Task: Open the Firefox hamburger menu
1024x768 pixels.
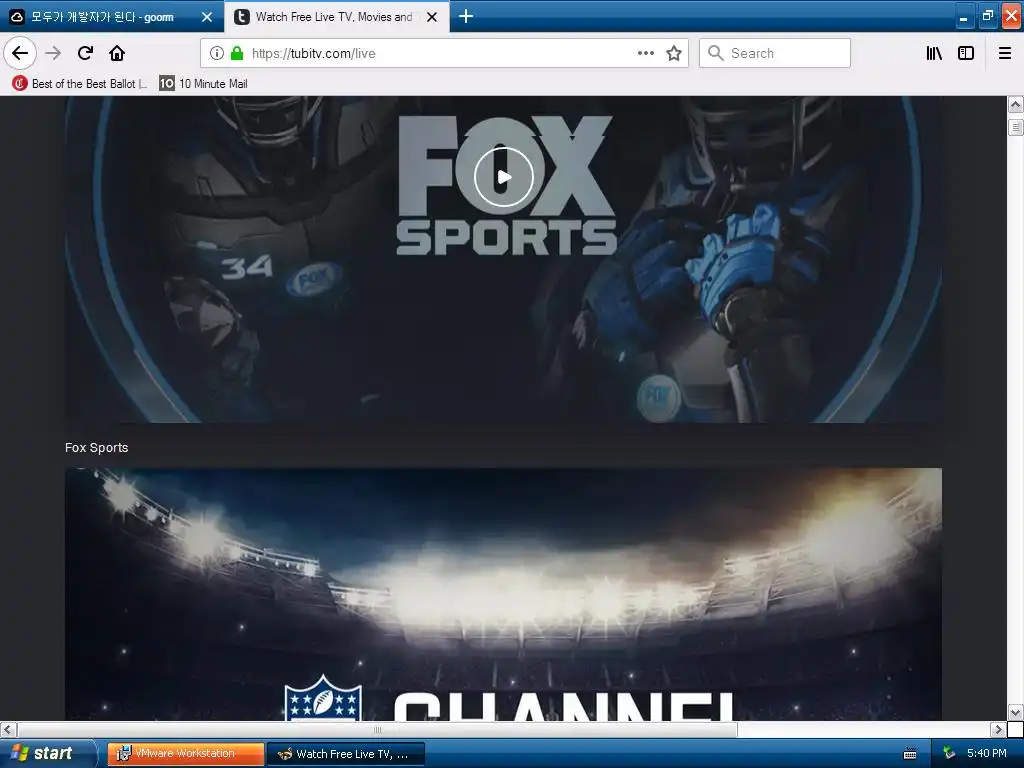Action: [1005, 53]
